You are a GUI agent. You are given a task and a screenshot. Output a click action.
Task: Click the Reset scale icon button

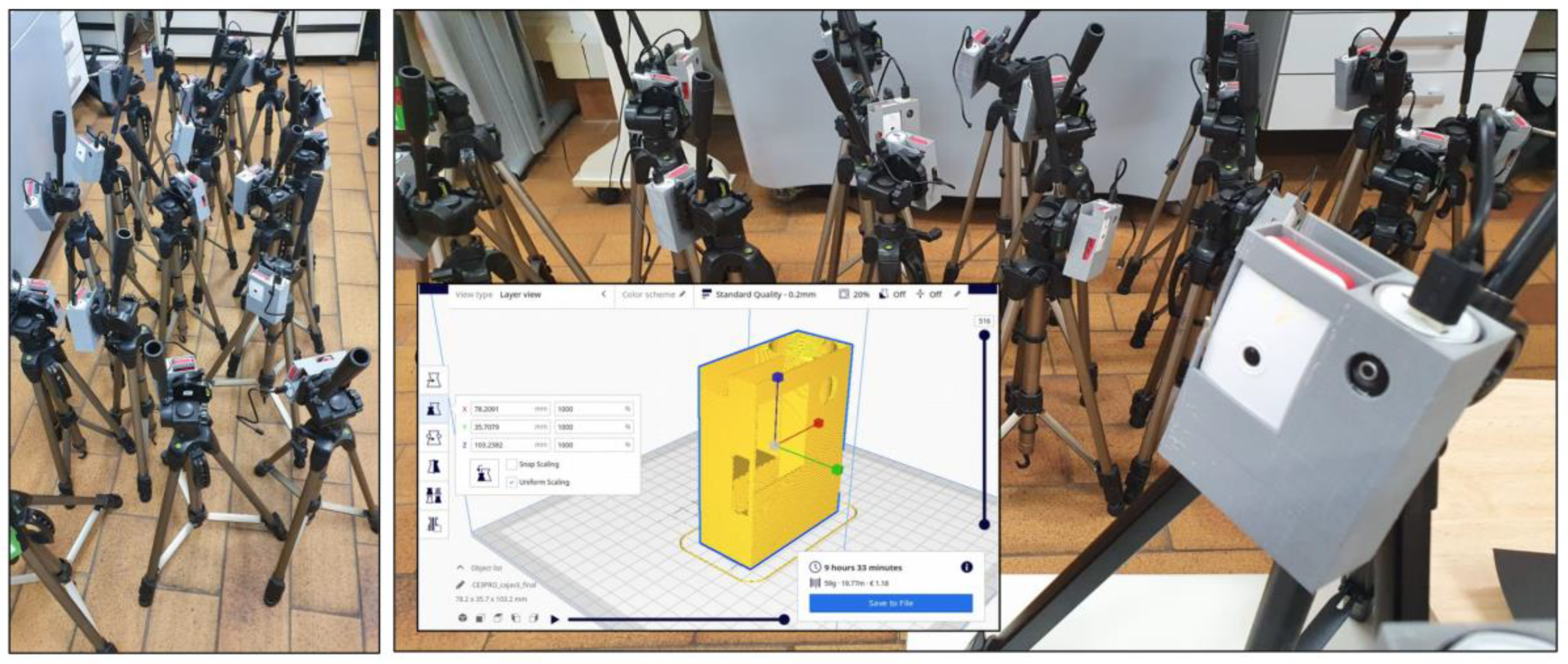coord(484,474)
